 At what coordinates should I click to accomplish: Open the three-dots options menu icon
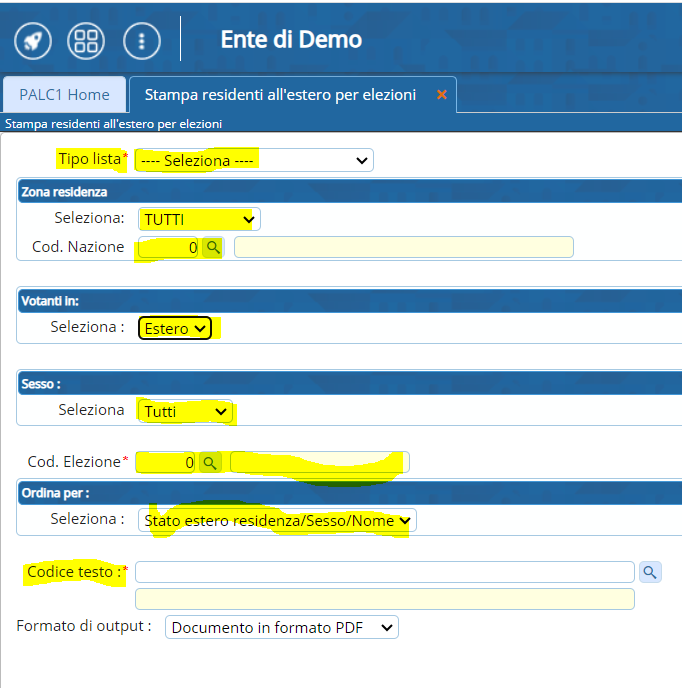coord(141,40)
